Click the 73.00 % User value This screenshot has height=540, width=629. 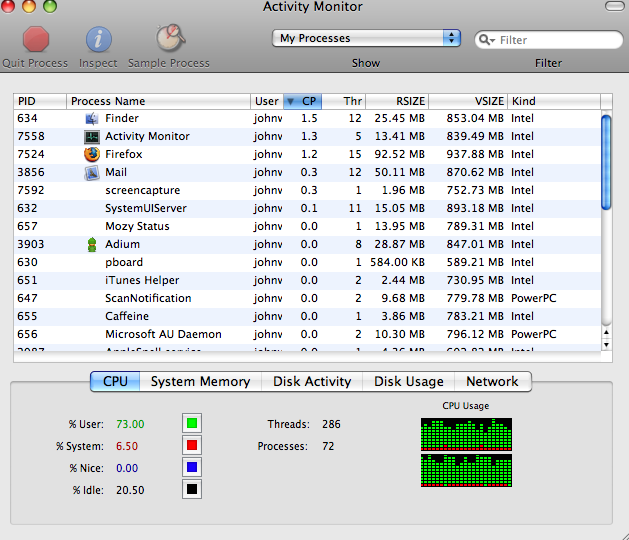pos(130,424)
